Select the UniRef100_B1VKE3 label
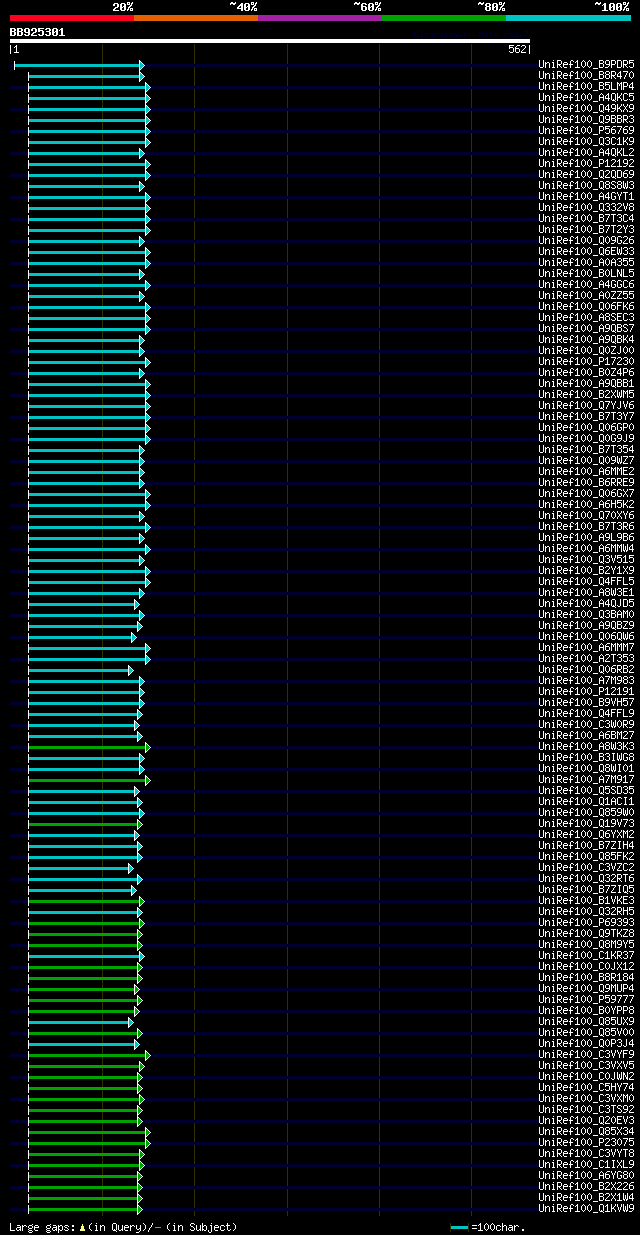 click(586, 900)
